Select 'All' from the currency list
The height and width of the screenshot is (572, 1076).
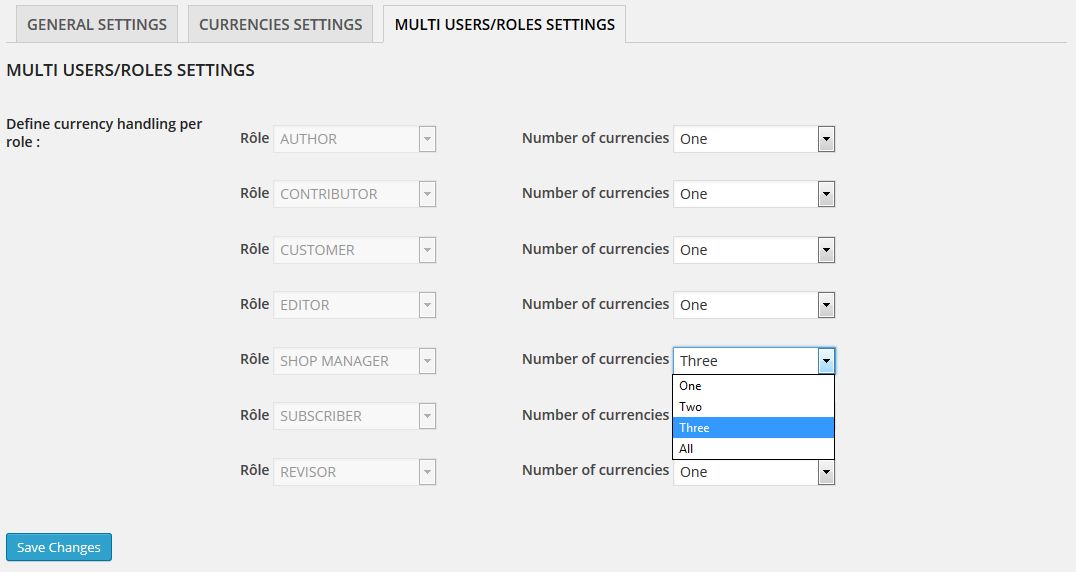753,449
